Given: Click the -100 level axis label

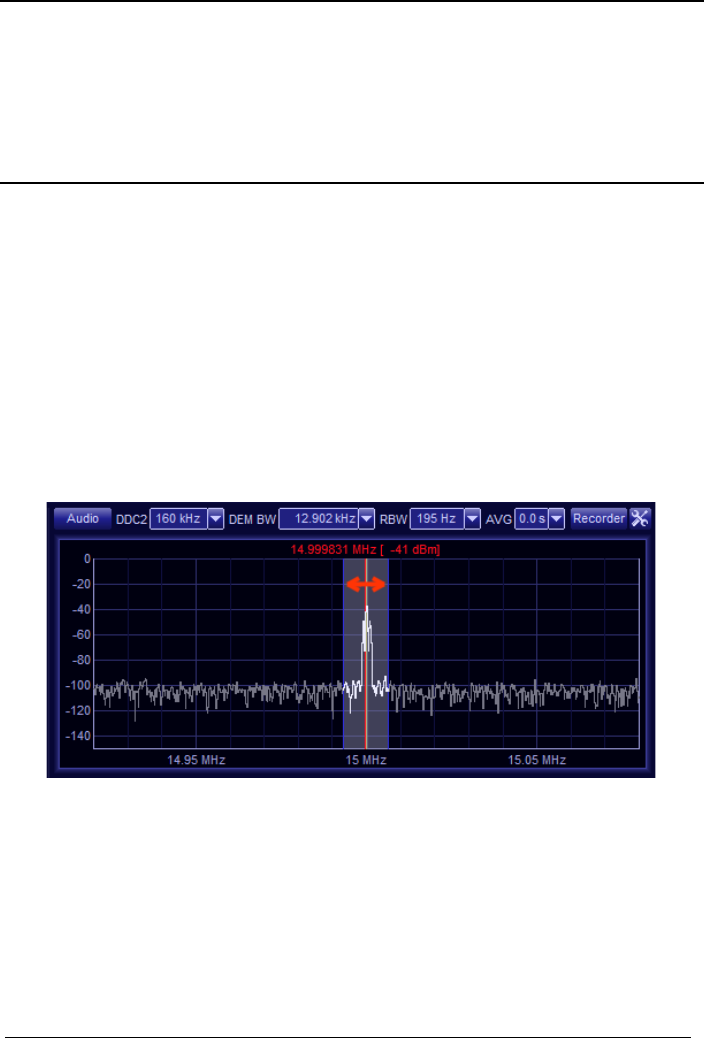Looking at the screenshot, I should click(77, 685).
